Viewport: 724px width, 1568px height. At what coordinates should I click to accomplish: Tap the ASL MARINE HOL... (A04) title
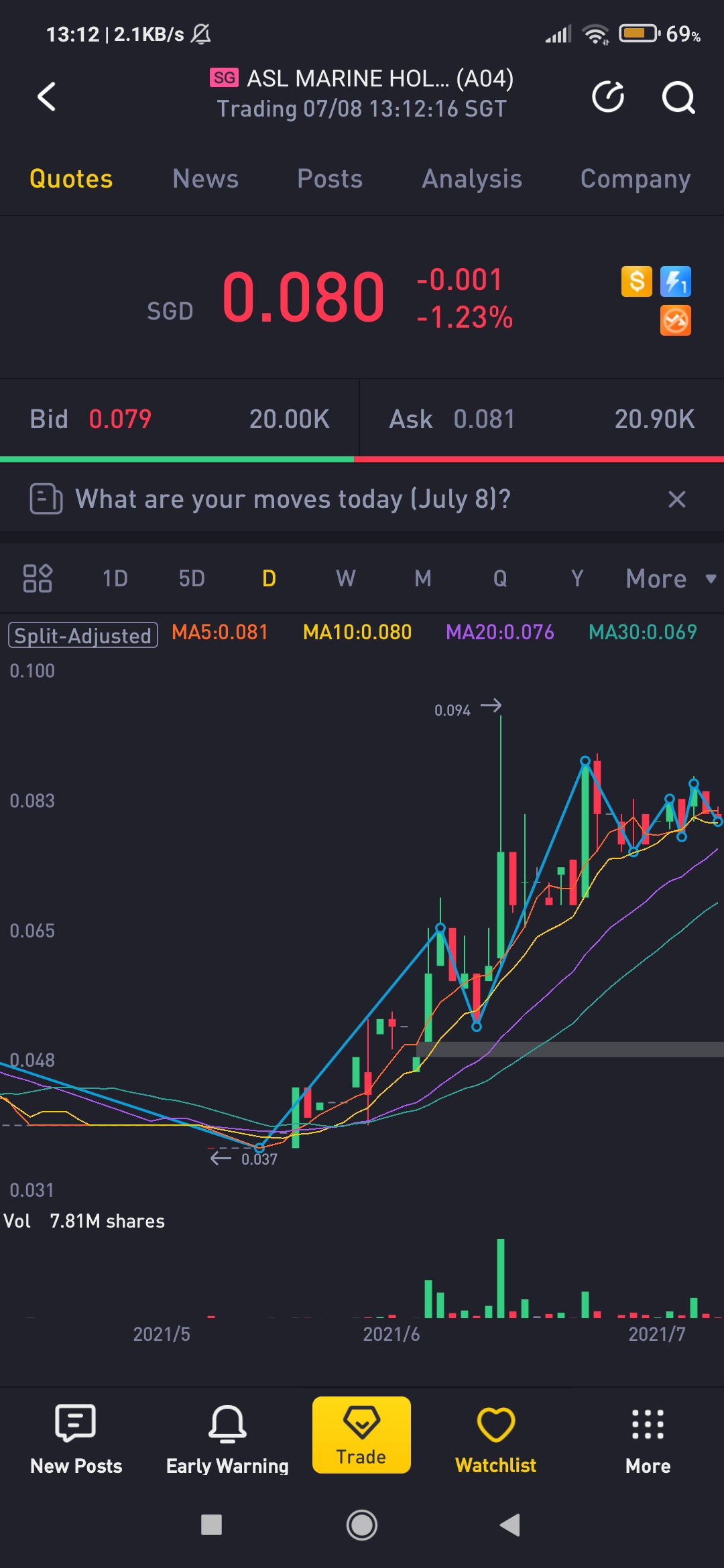point(380,78)
